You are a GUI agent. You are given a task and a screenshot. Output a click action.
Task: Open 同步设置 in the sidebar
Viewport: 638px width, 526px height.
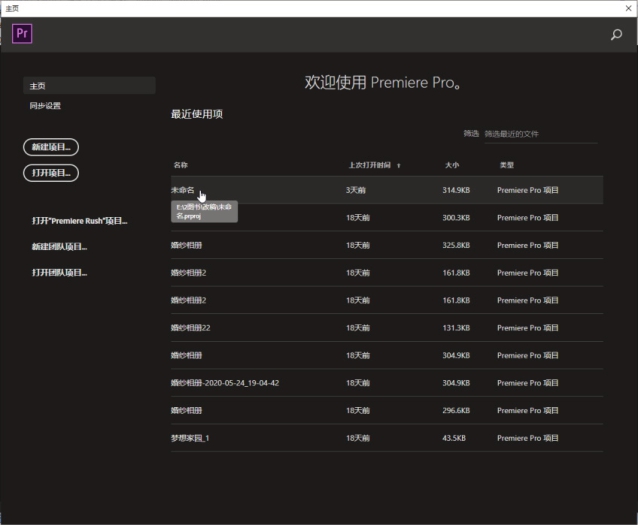[45, 106]
